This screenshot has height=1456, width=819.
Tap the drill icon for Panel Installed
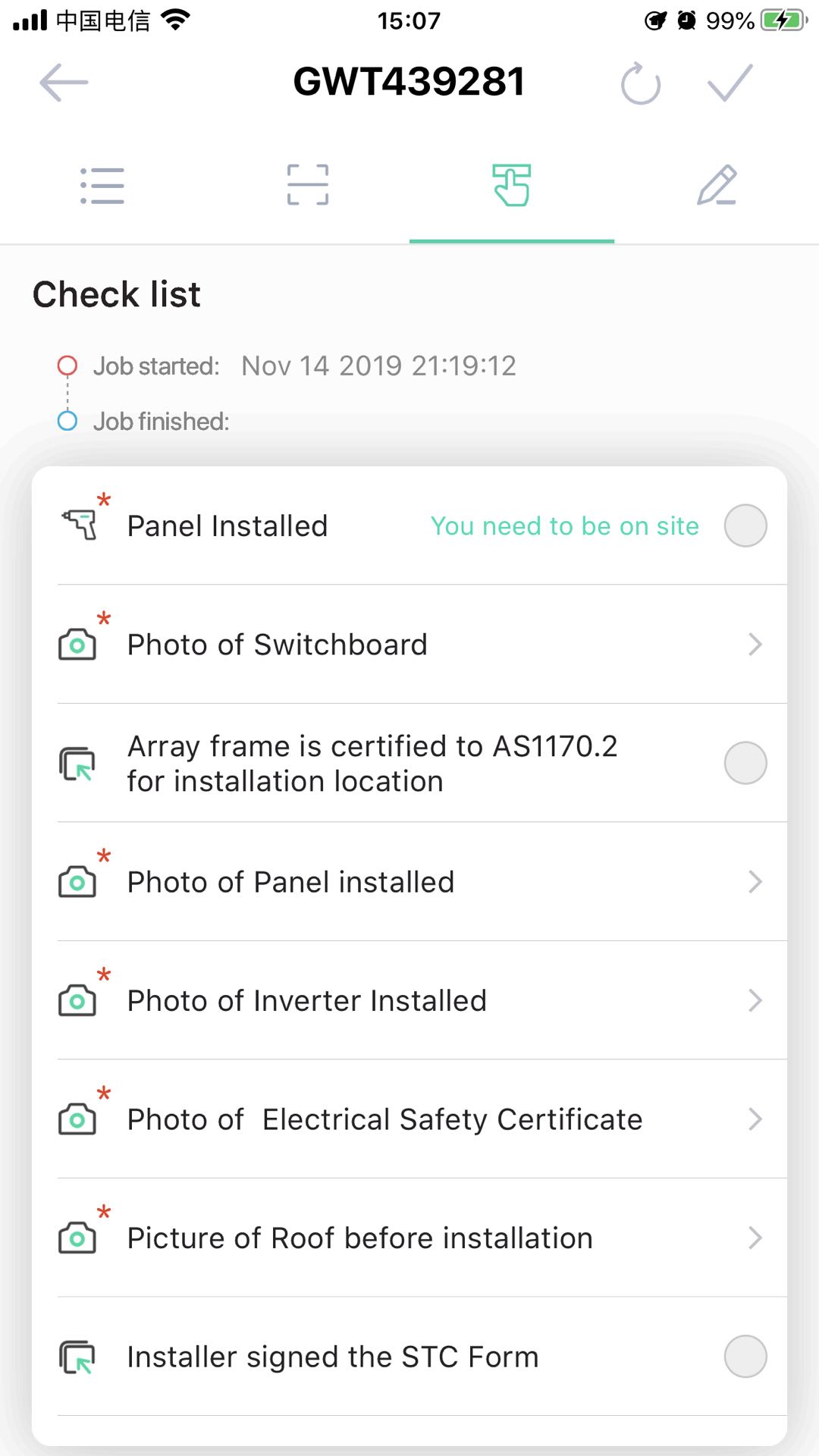[x=80, y=524]
